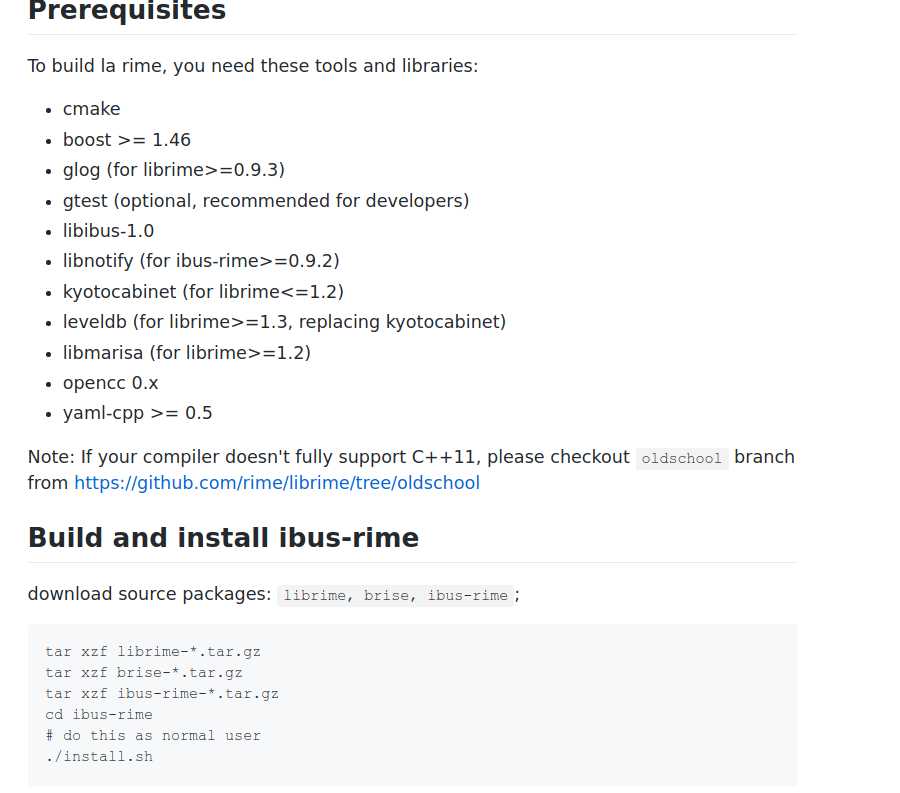Click the cmake list item
The height and width of the screenshot is (793, 900).
click(x=92, y=109)
